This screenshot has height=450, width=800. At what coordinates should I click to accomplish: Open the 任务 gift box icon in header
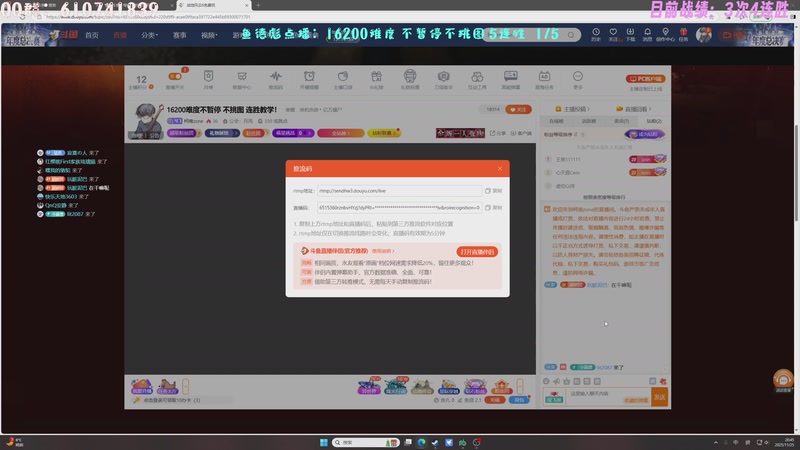(684, 35)
